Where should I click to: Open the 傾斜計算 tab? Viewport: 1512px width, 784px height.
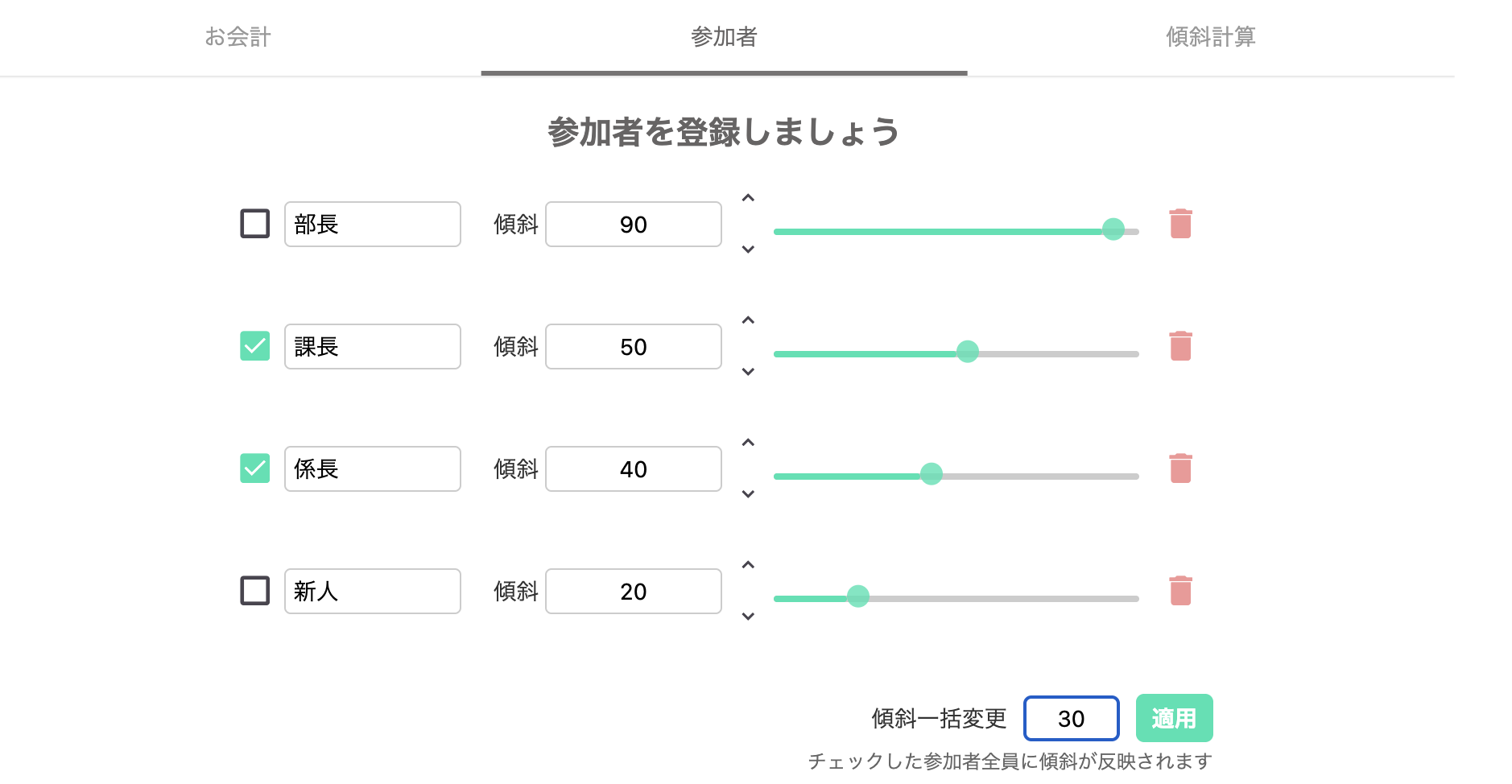click(1210, 37)
